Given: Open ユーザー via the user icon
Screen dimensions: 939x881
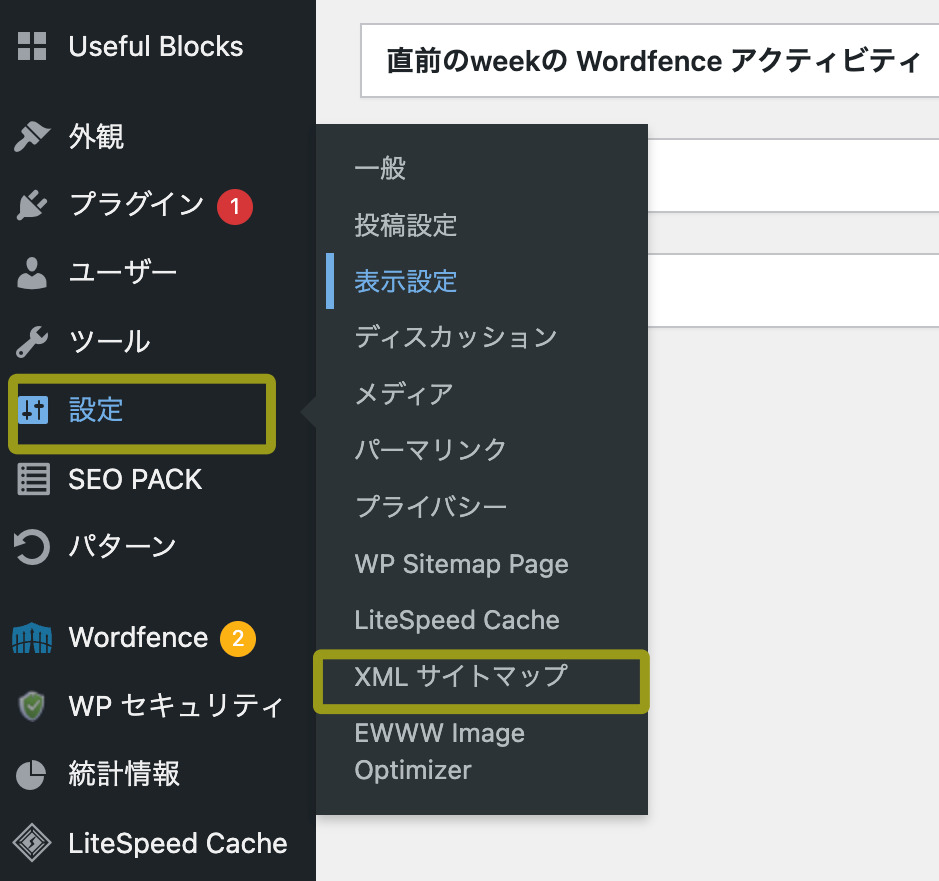Looking at the screenshot, I should click(x=31, y=272).
